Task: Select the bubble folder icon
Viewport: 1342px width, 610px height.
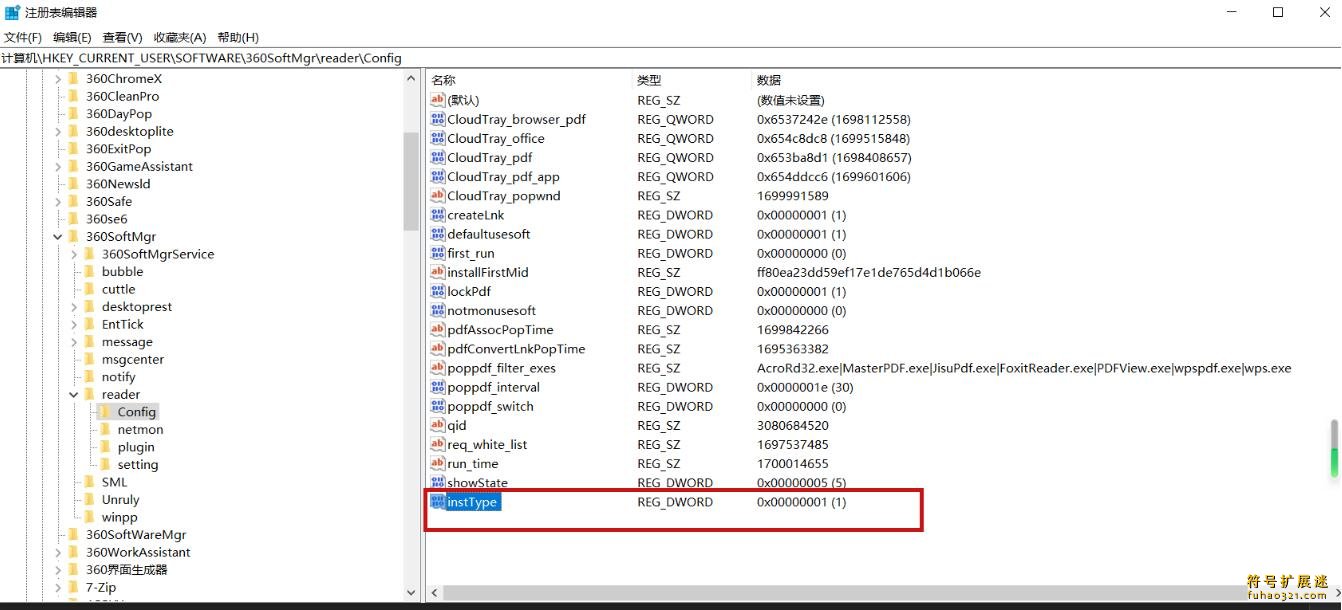Action: tap(89, 271)
